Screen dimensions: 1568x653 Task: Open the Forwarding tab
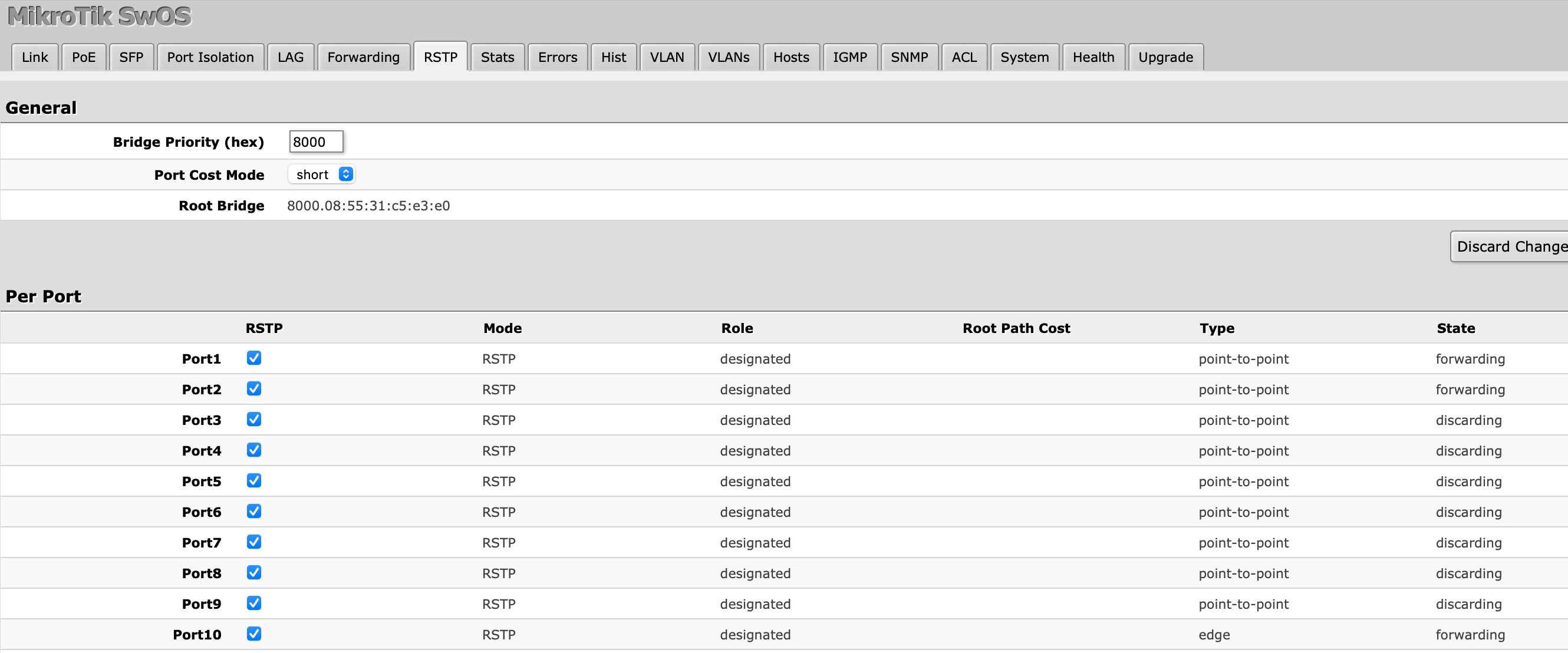[363, 57]
